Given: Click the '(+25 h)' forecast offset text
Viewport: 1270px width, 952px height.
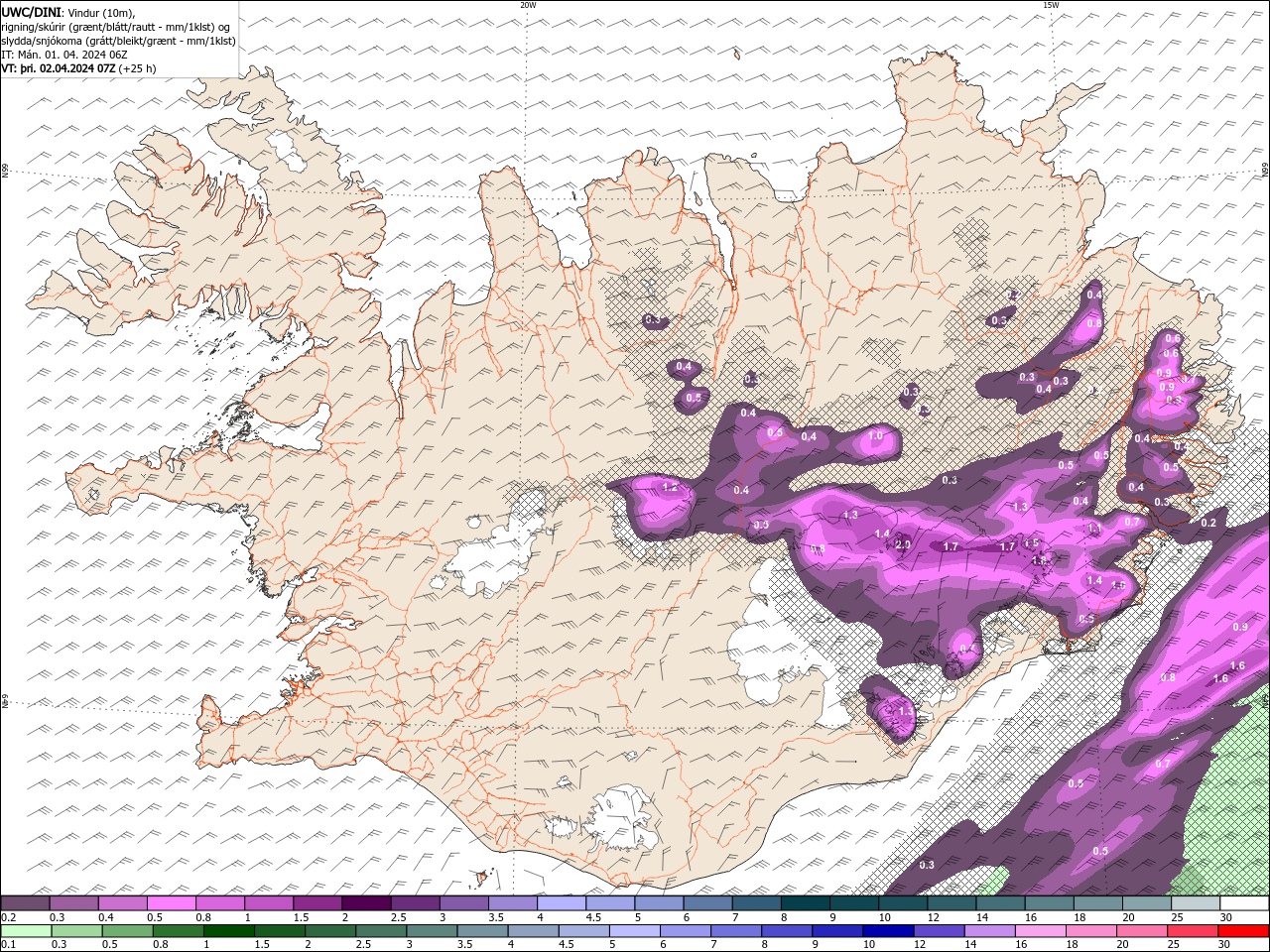Looking at the screenshot, I should (137, 68).
